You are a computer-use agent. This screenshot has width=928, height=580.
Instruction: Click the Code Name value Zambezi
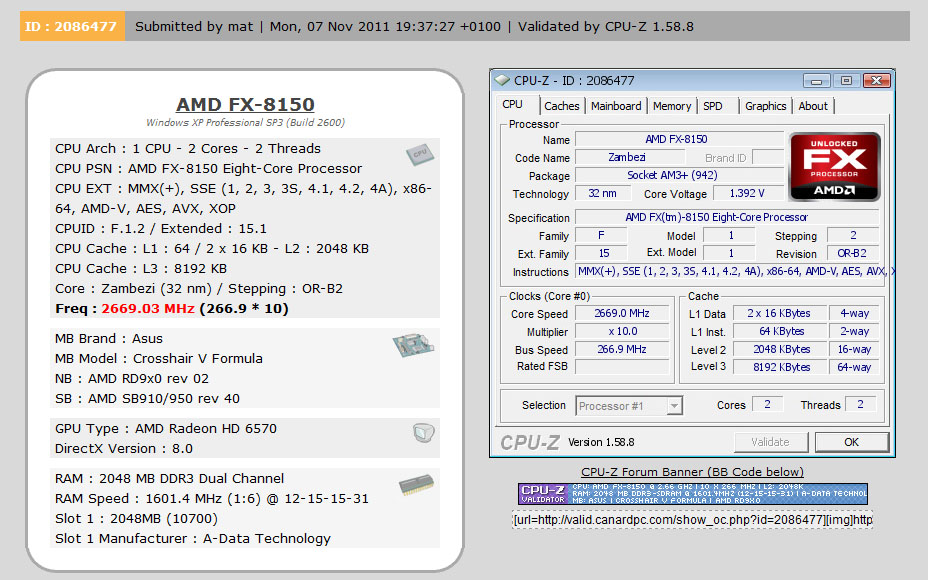click(x=630, y=157)
